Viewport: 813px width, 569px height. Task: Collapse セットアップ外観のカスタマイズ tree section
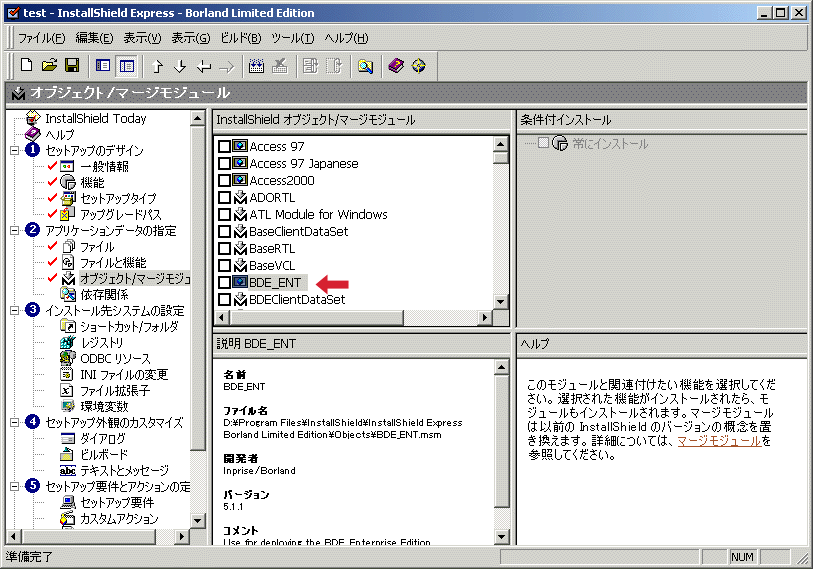coord(15,423)
